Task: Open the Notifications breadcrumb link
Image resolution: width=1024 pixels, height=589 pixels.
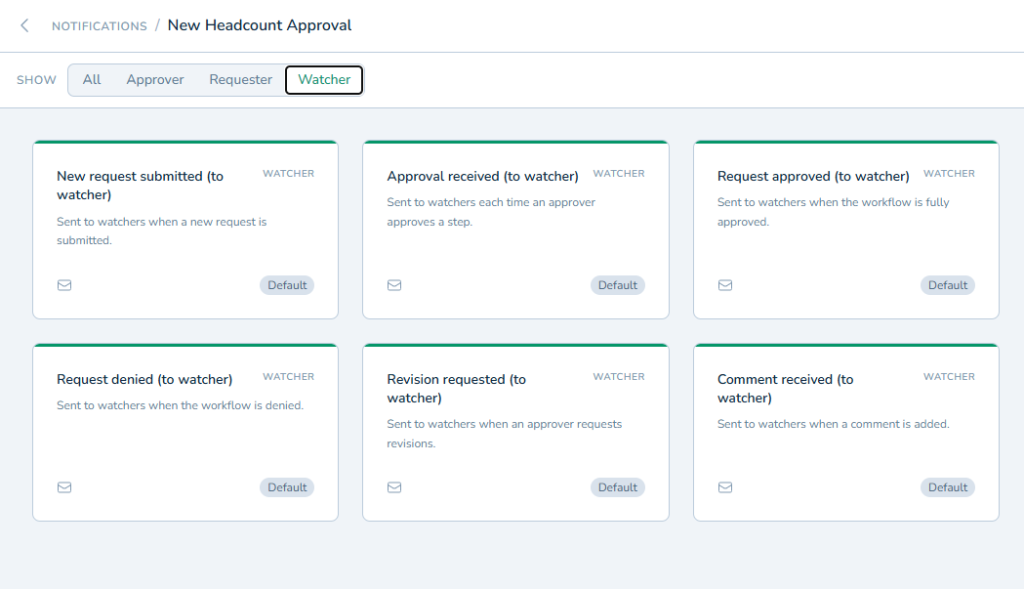Action: [x=99, y=26]
